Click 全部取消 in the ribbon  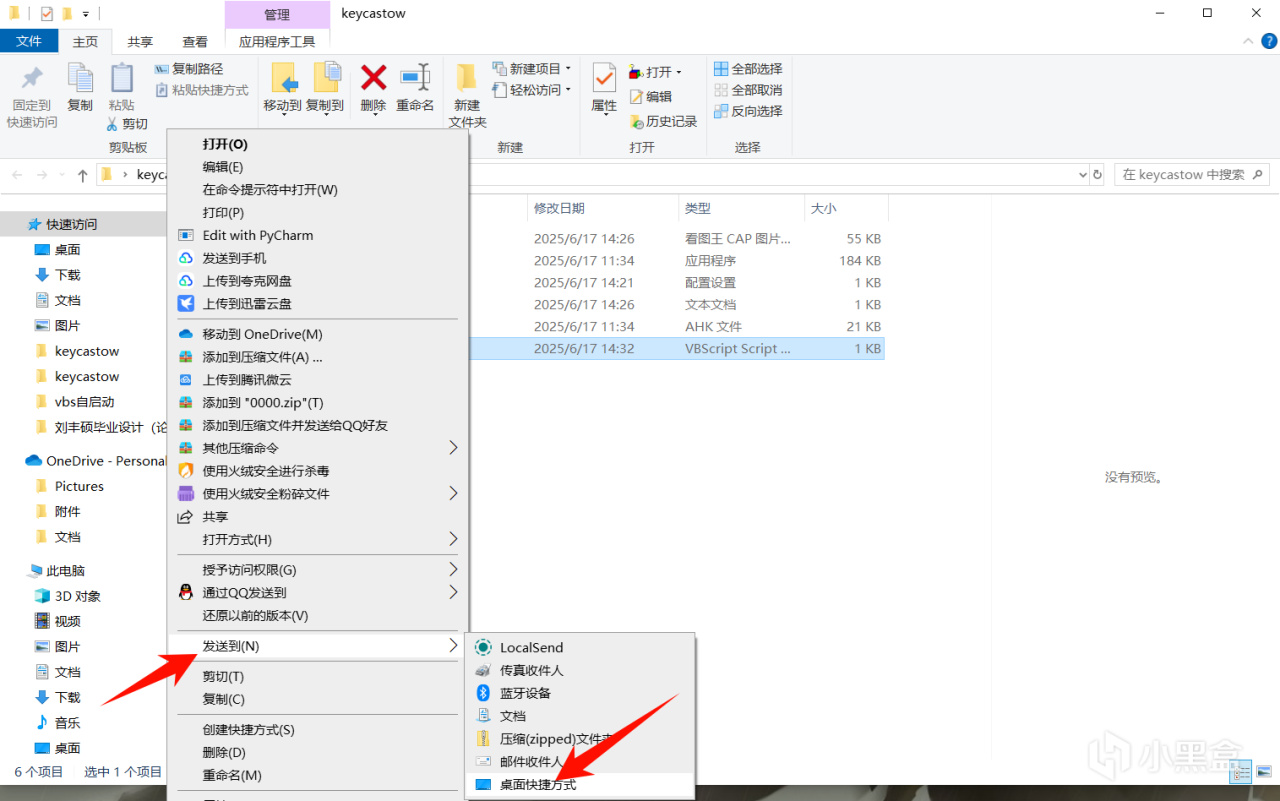[748, 90]
